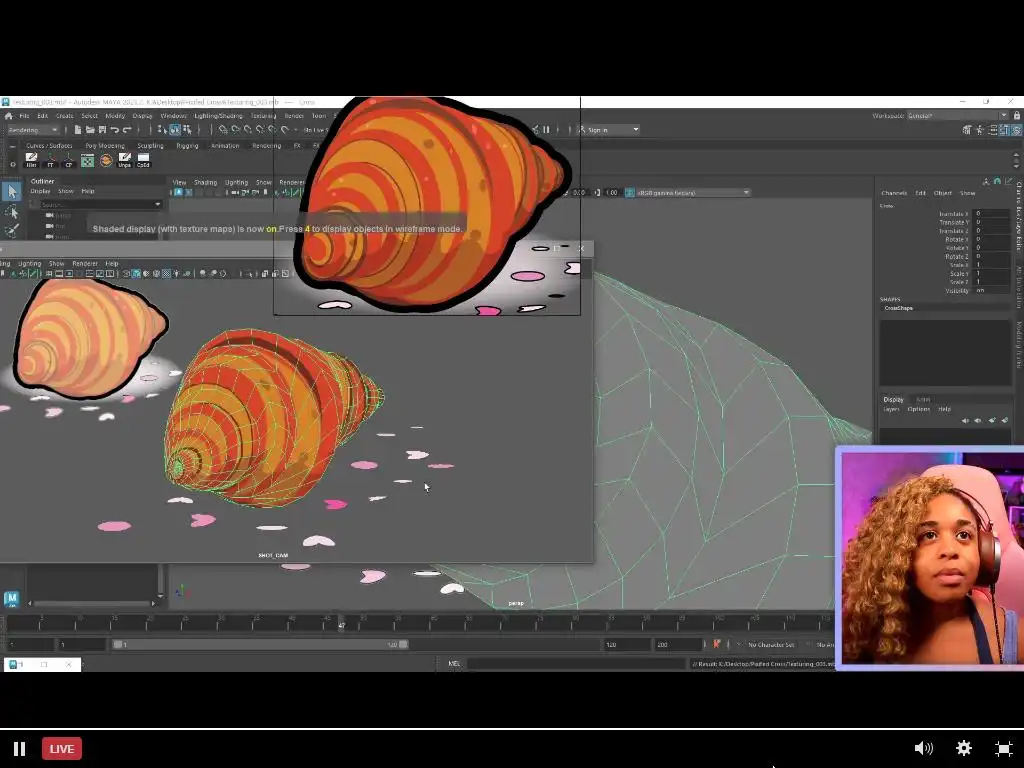
Task: Select CrossShape under SHAPES
Action: pyautogui.click(x=899, y=308)
